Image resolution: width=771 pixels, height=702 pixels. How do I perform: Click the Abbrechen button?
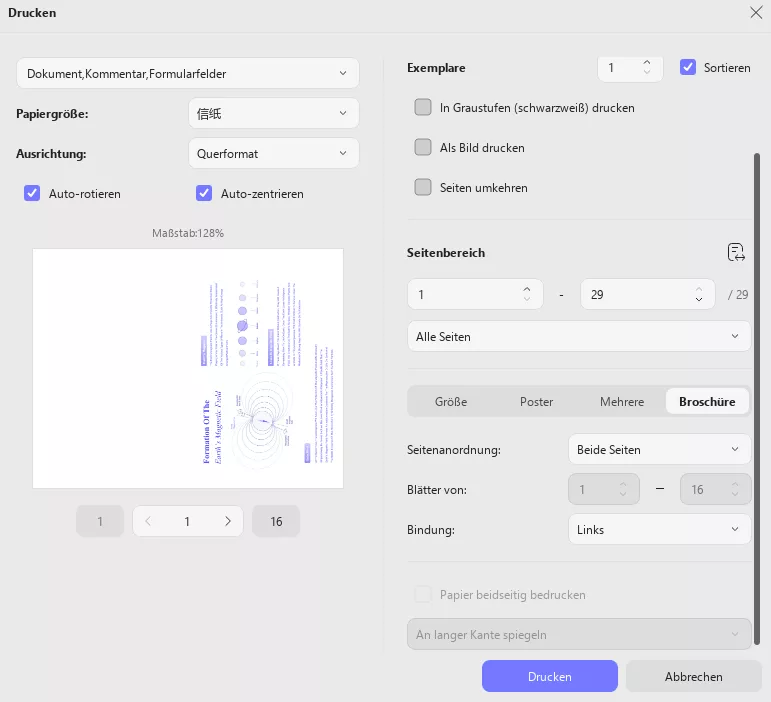point(693,677)
